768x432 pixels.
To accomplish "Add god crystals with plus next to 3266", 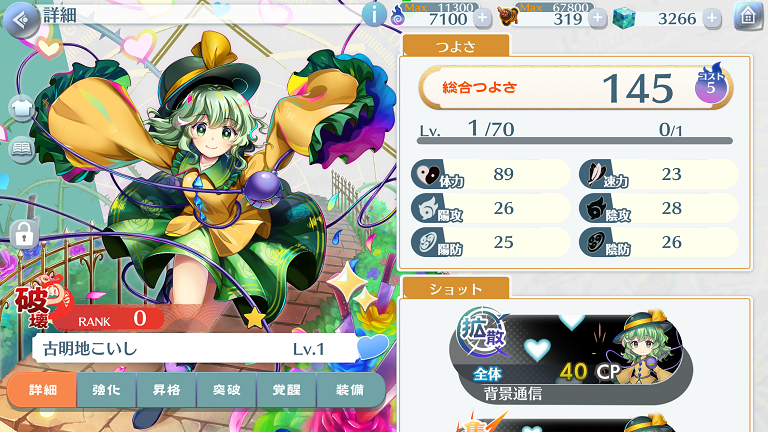I will (x=712, y=18).
